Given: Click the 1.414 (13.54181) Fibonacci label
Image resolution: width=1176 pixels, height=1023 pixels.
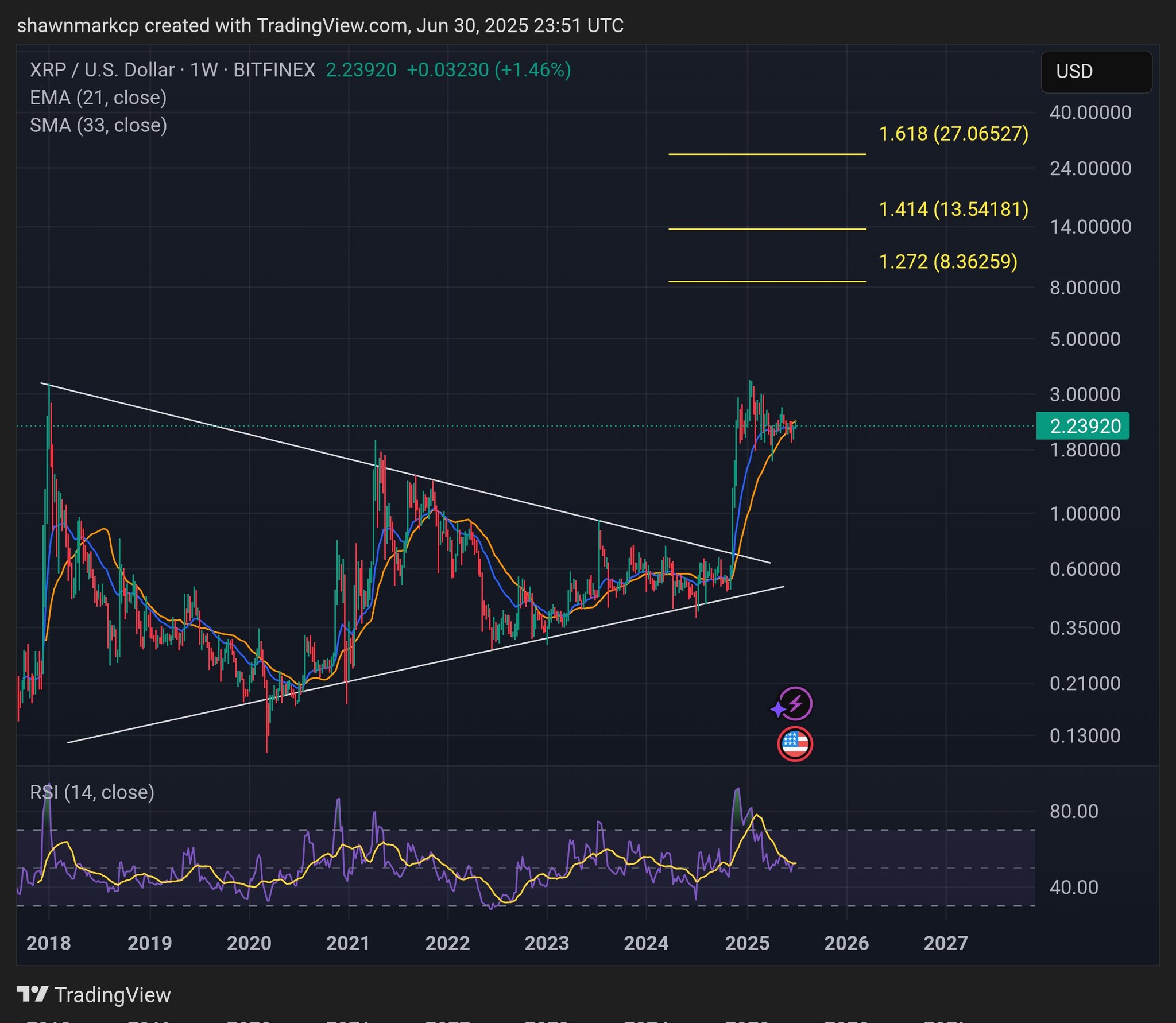Looking at the screenshot, I should click(954, 209).
